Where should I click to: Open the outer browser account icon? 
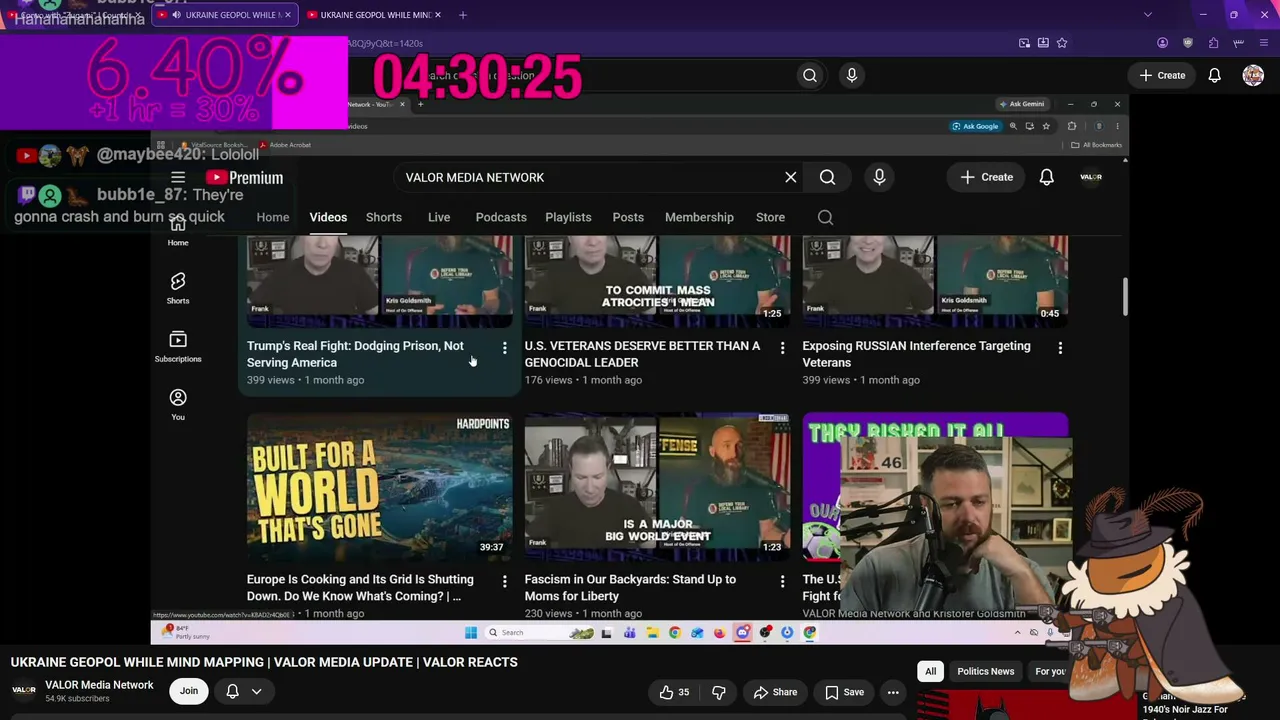click(x=1162, y=43)
